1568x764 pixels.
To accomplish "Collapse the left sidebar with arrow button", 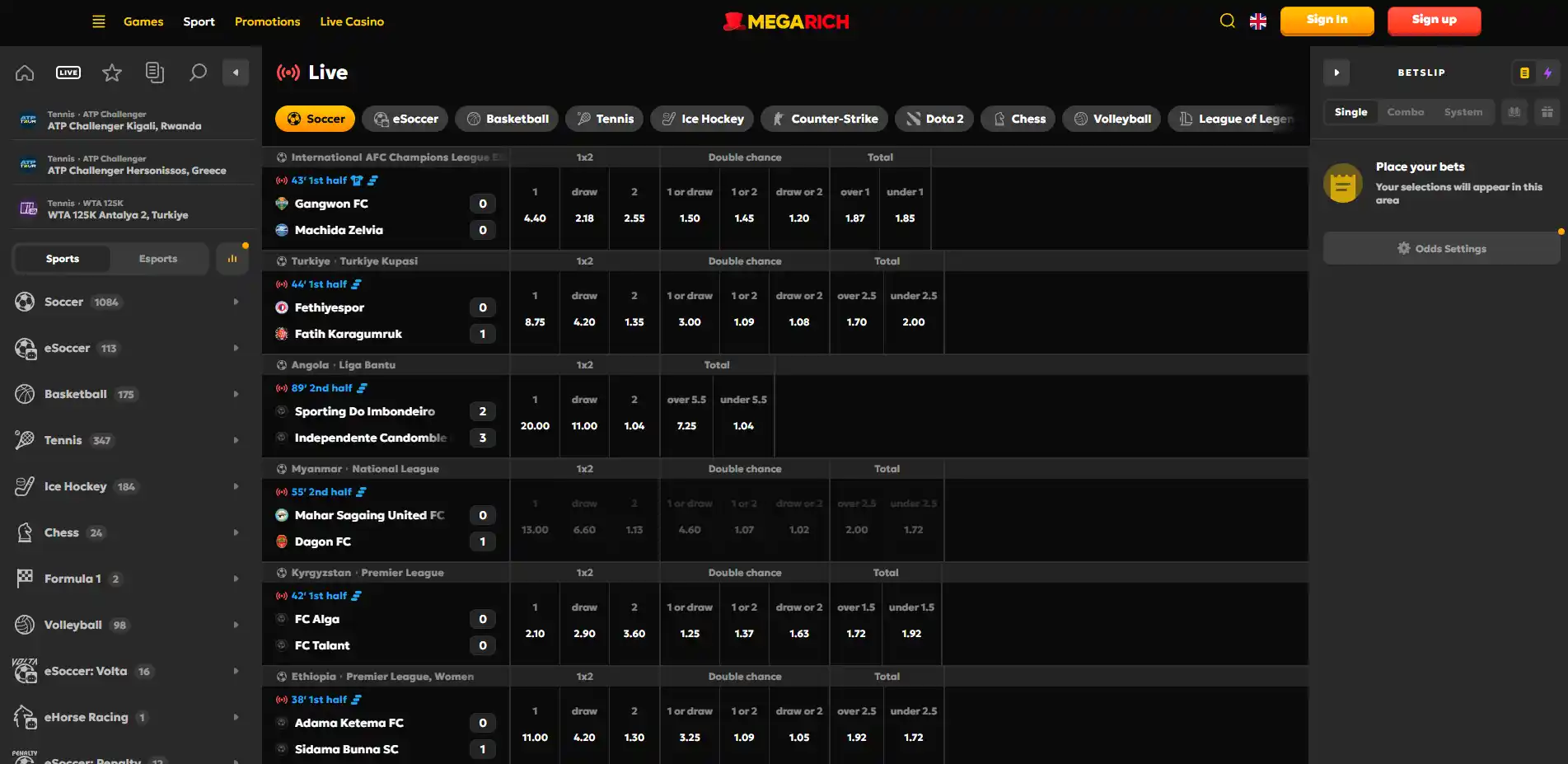I will (x=236, y=73).
